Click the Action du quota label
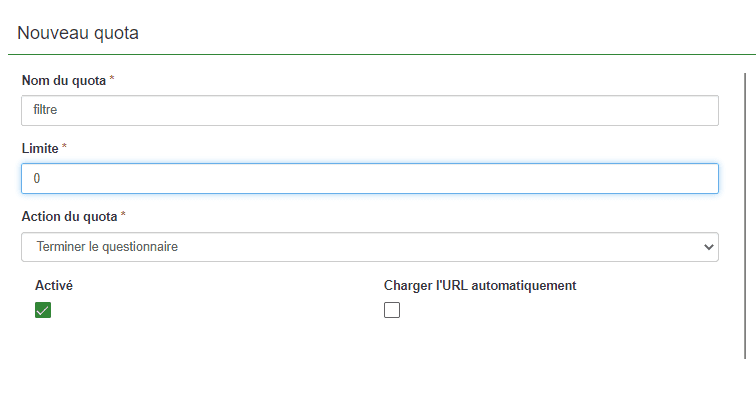Image resolution: width=756 pixels, height=401 pixels. (x=69, y=217)
